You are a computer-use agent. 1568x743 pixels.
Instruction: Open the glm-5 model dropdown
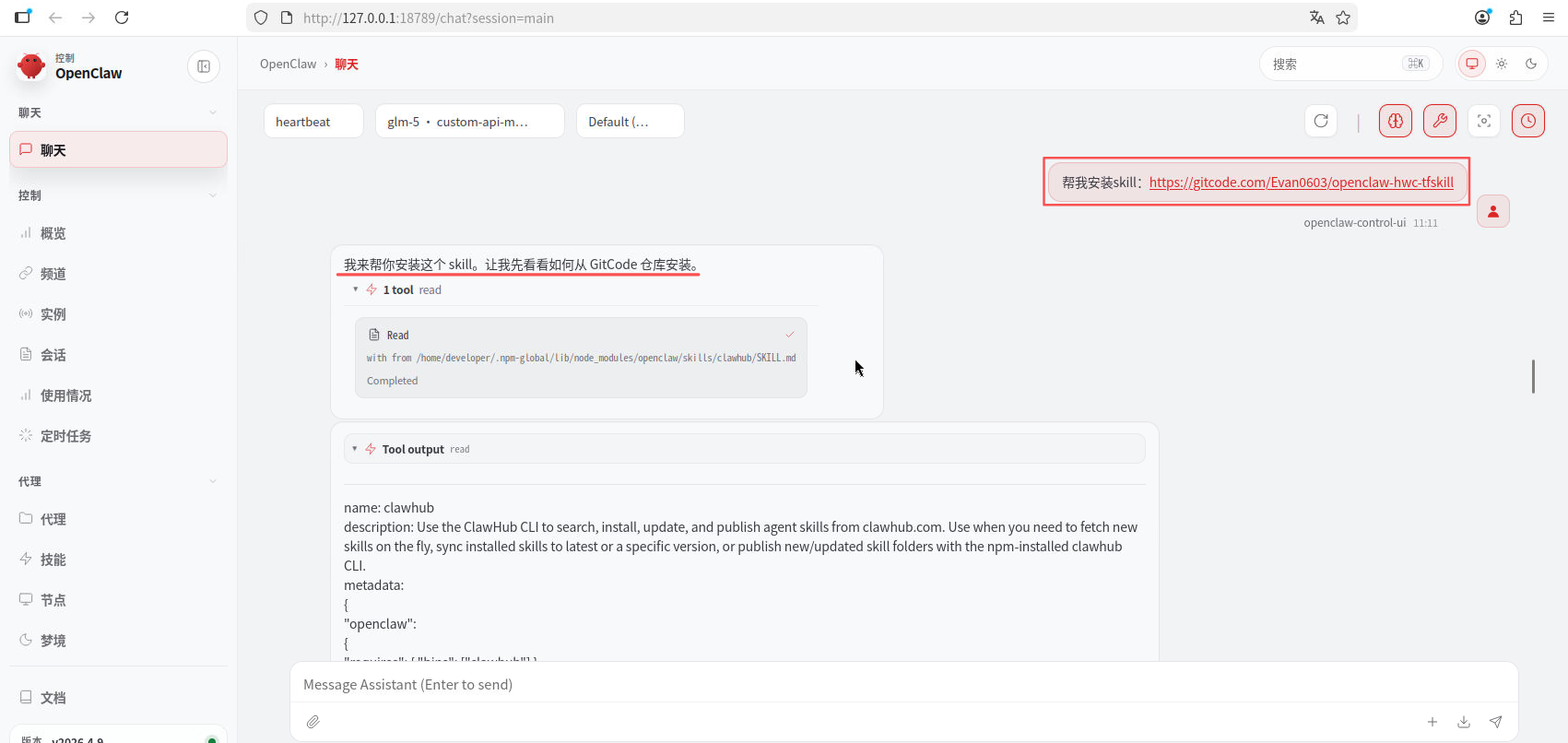[x=470, y=121]
